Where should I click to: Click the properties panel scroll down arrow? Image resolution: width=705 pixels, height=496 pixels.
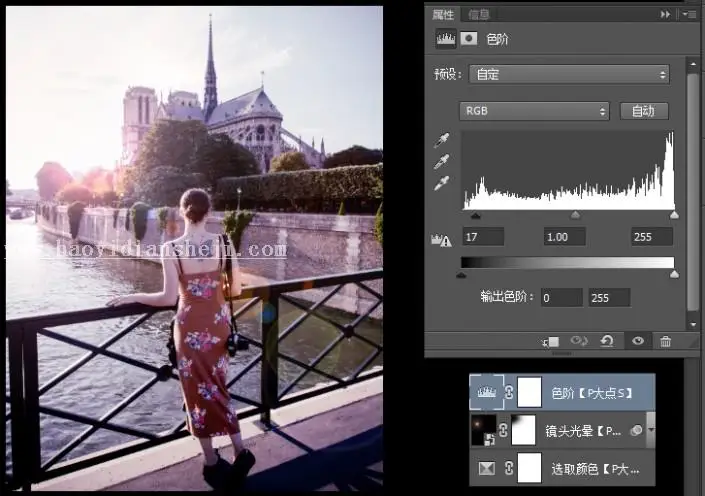pos(693,324)
